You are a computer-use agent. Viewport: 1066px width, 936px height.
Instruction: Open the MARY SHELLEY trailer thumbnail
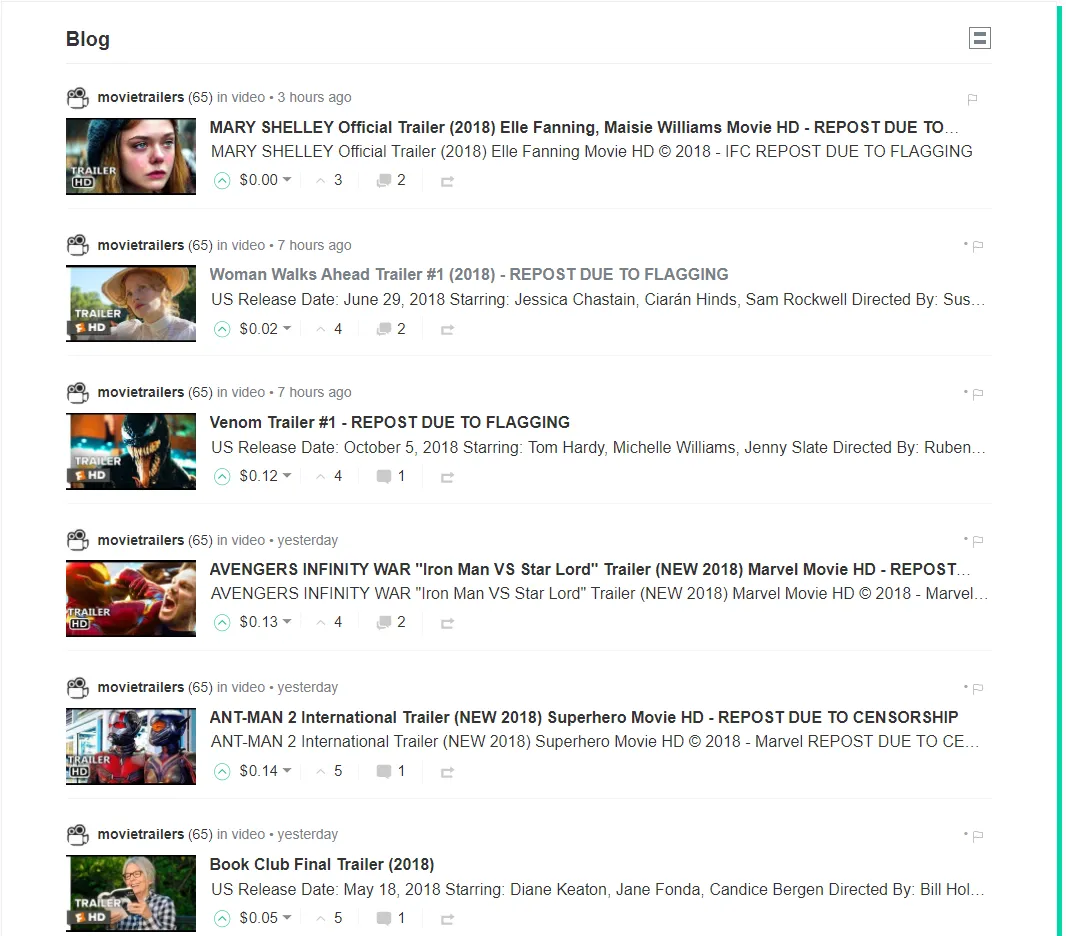point(131,156)
